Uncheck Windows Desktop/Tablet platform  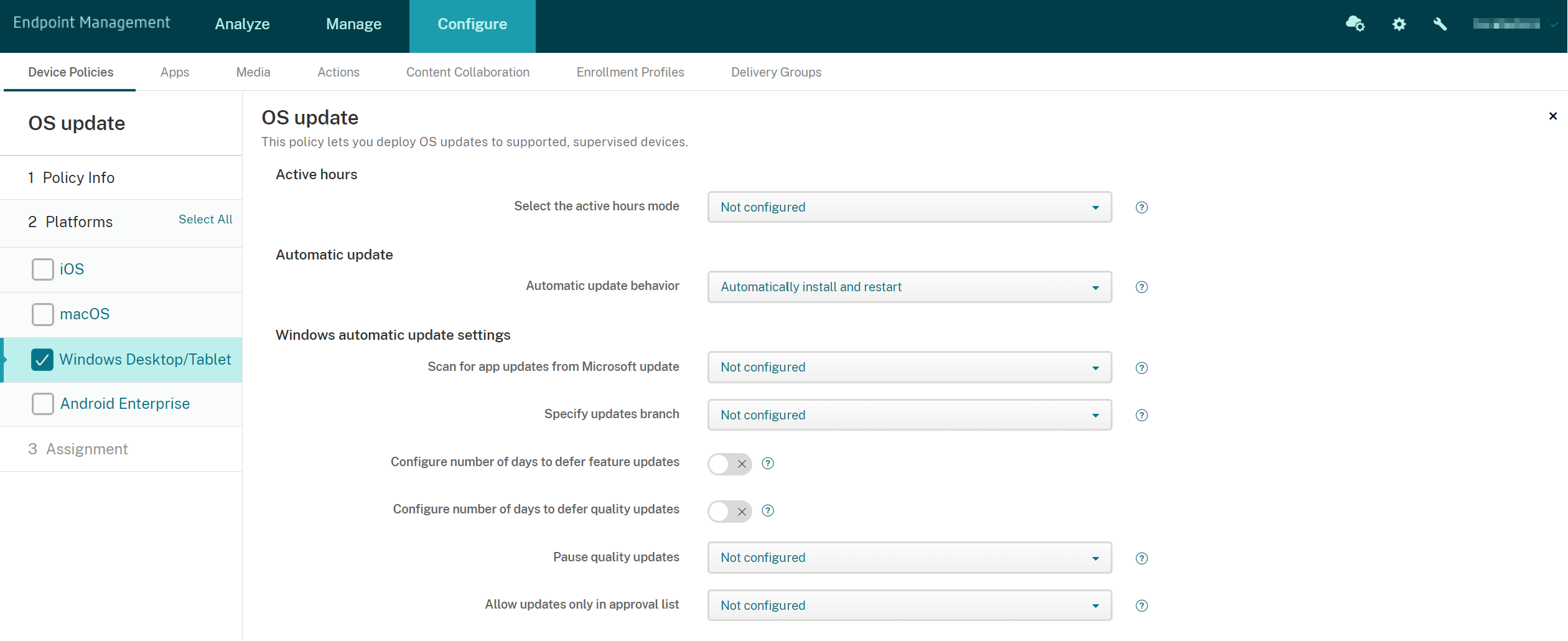click(43, 360)
